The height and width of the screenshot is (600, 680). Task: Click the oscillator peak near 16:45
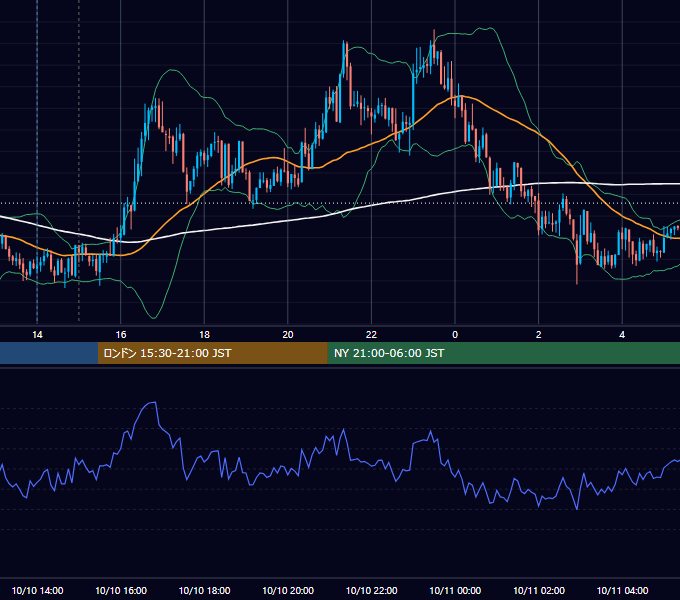(x=153, y=403)
